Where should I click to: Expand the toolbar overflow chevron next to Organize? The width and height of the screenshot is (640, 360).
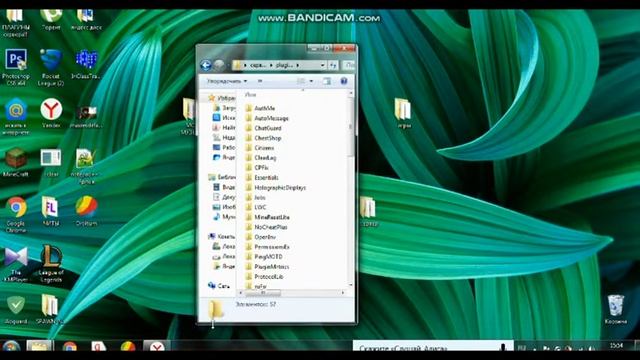pos(260,81)
